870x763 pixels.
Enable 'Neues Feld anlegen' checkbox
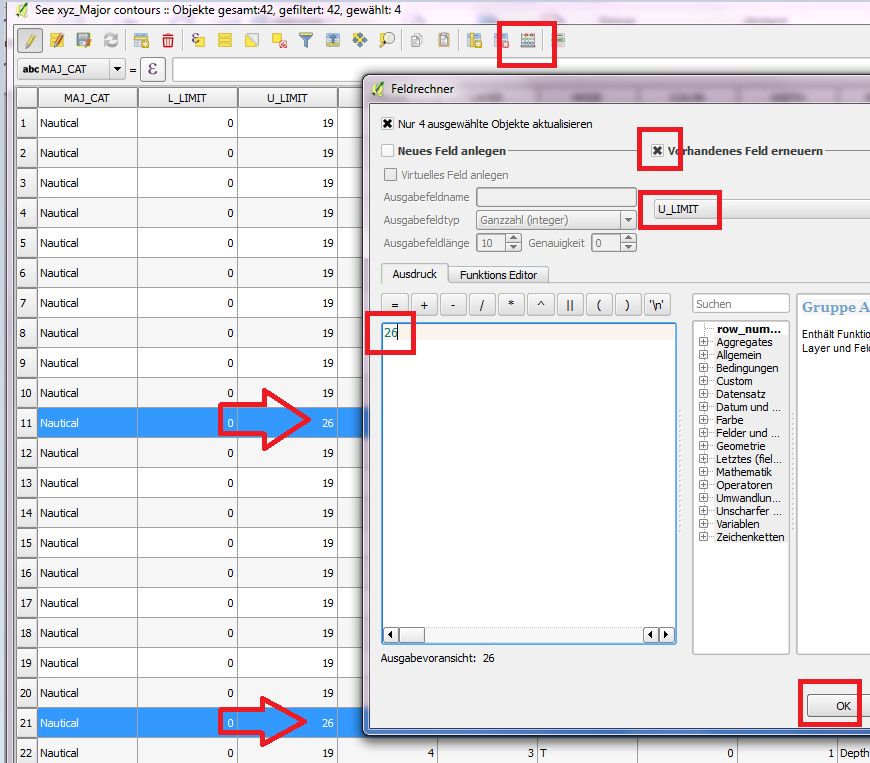[x=388, y=151]
